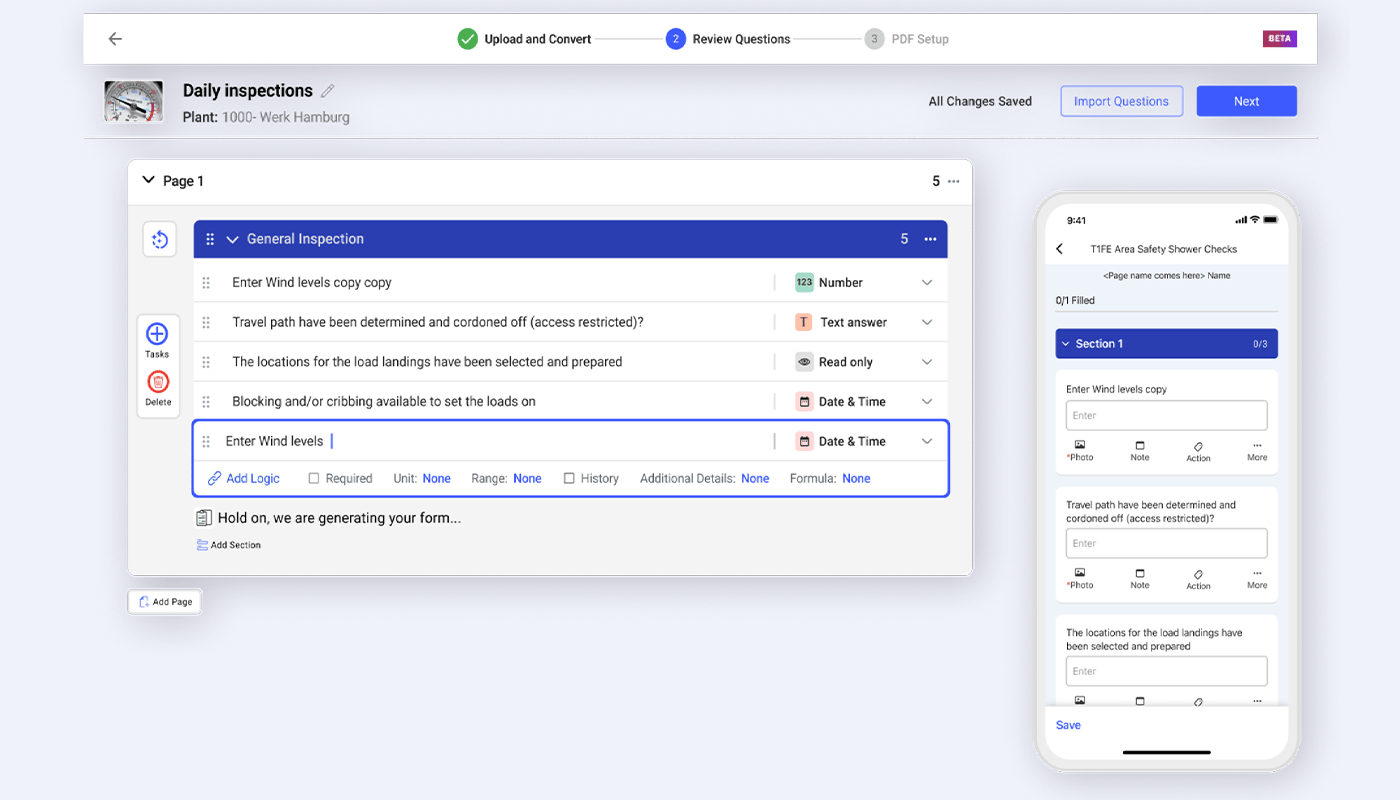
Task: Open the Page 1 three-dot menu
Action: pos(953,181)
